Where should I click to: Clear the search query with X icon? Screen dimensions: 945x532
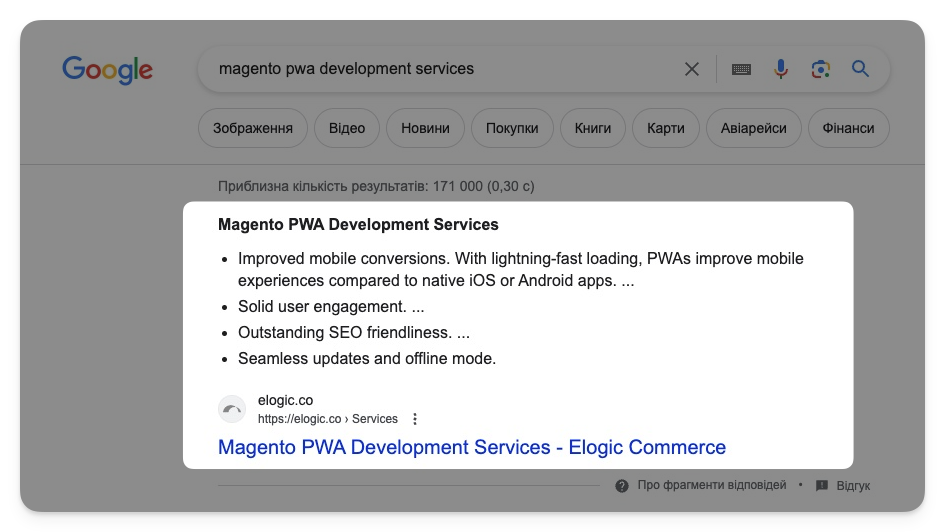[692, 69]
